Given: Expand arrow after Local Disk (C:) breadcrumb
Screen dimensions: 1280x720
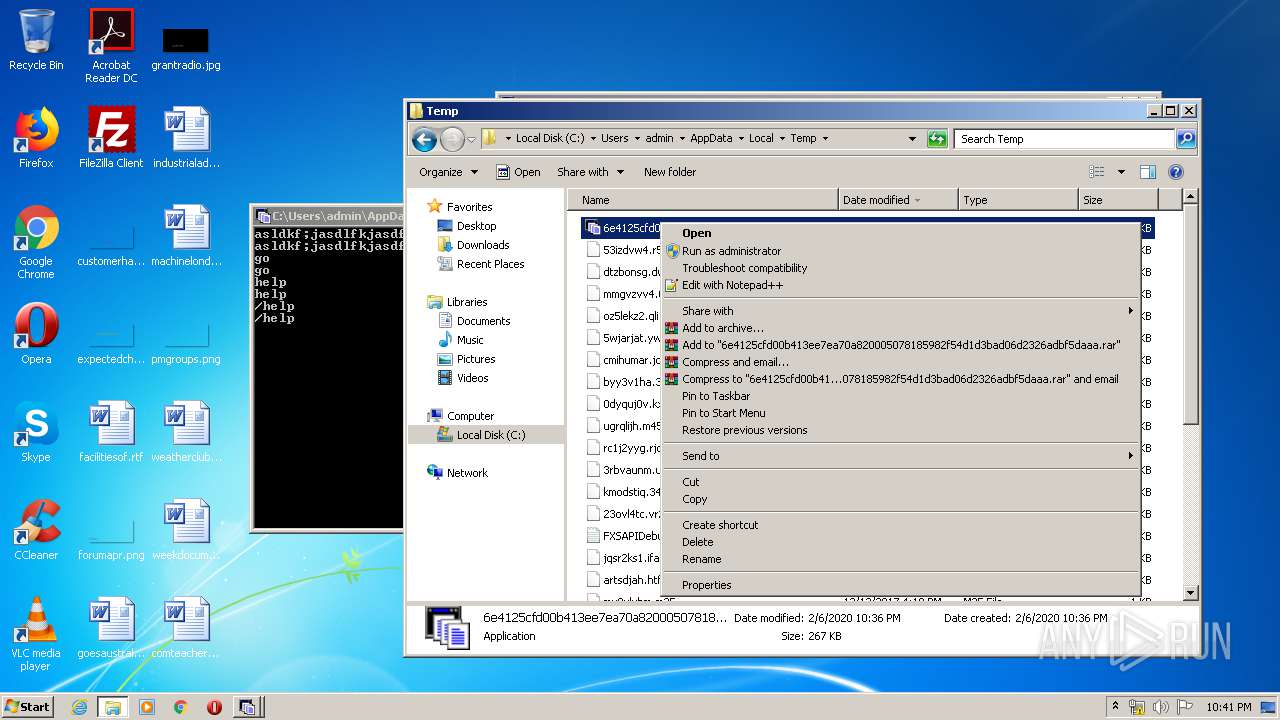Looking at the screenshot, I should (x=593, y=139).
